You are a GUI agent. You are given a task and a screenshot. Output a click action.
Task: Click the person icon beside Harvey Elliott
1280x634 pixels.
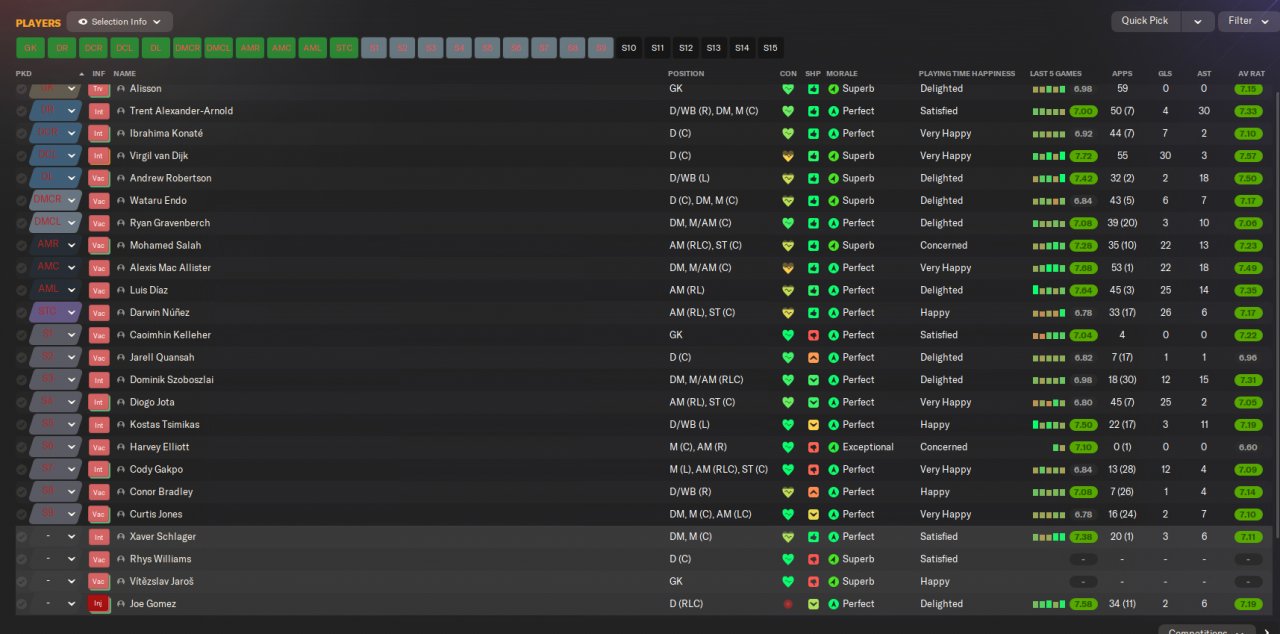(x=121, y=447)
